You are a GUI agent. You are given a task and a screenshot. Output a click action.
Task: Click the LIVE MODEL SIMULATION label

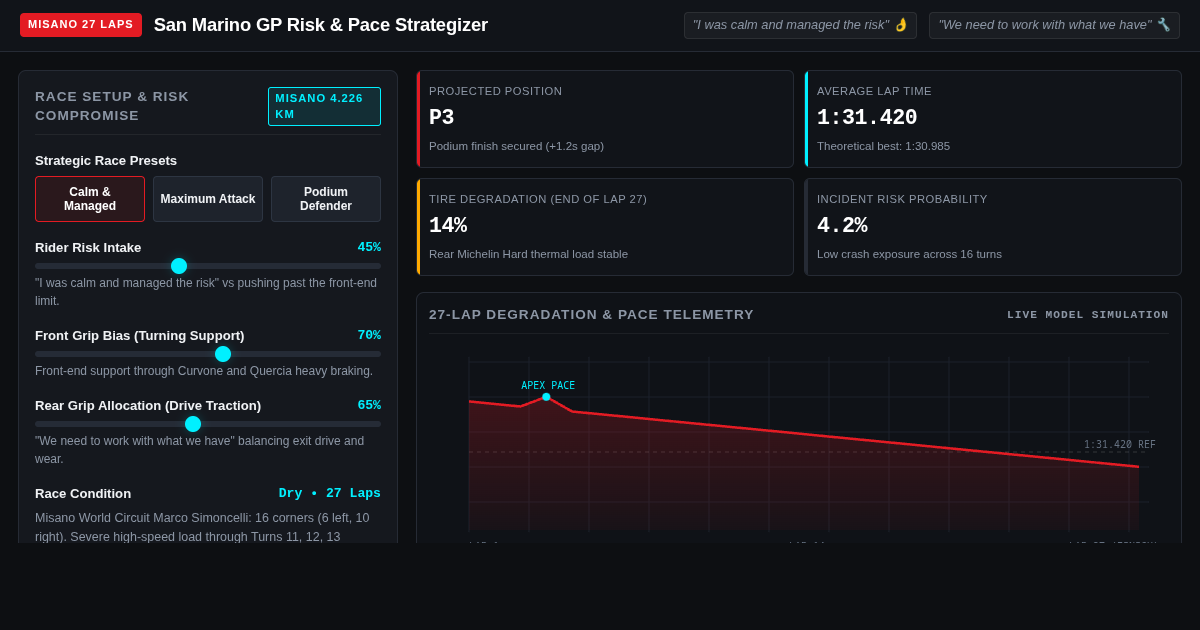point(1088,314)
